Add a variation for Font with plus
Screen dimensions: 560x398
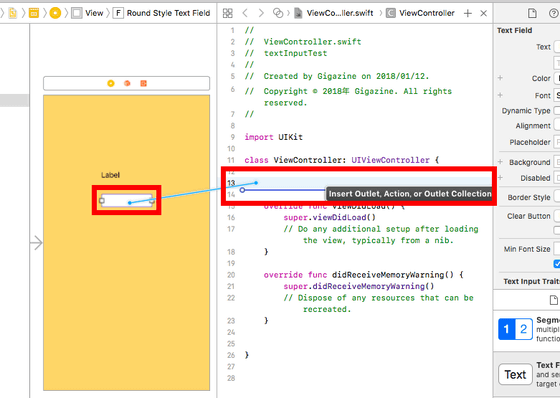(500, 95)
